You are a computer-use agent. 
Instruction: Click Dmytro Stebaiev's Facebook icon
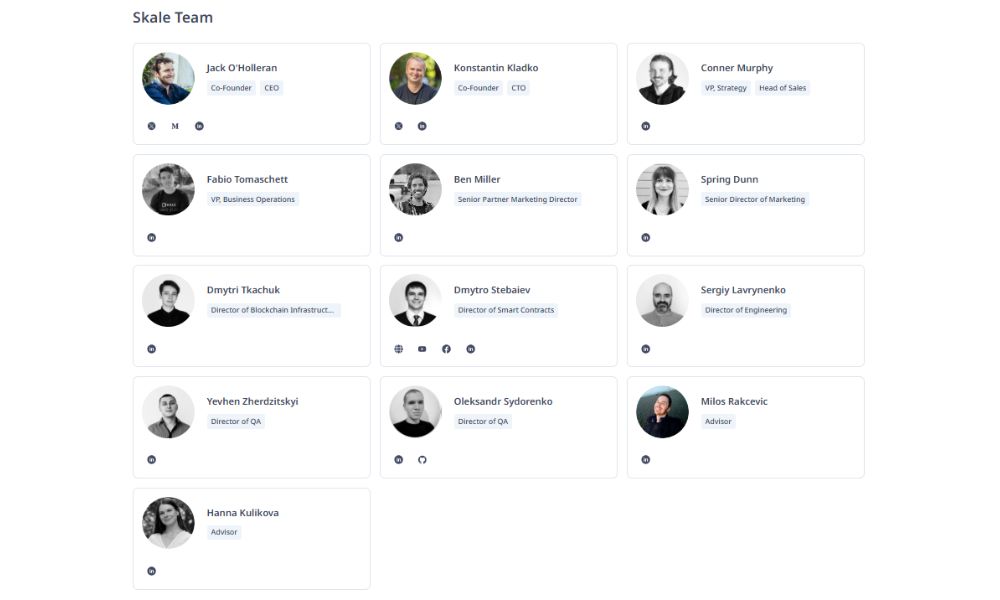point(446,349)
